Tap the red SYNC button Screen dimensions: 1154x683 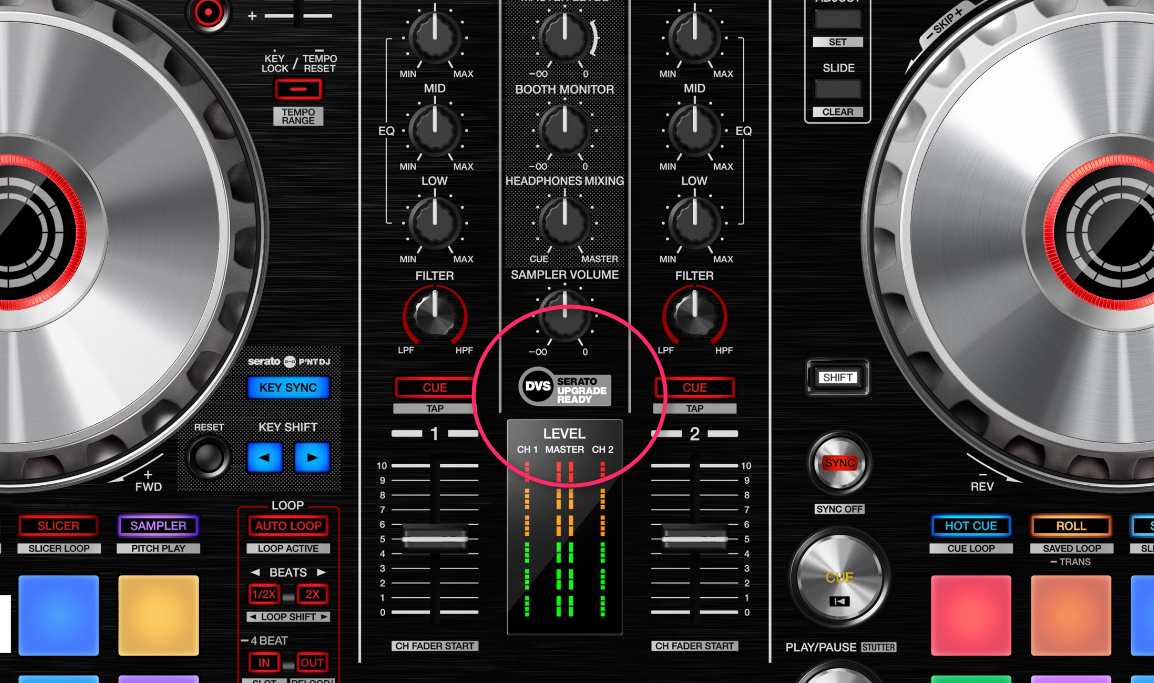pyautogui.click(x=839, y=463)
